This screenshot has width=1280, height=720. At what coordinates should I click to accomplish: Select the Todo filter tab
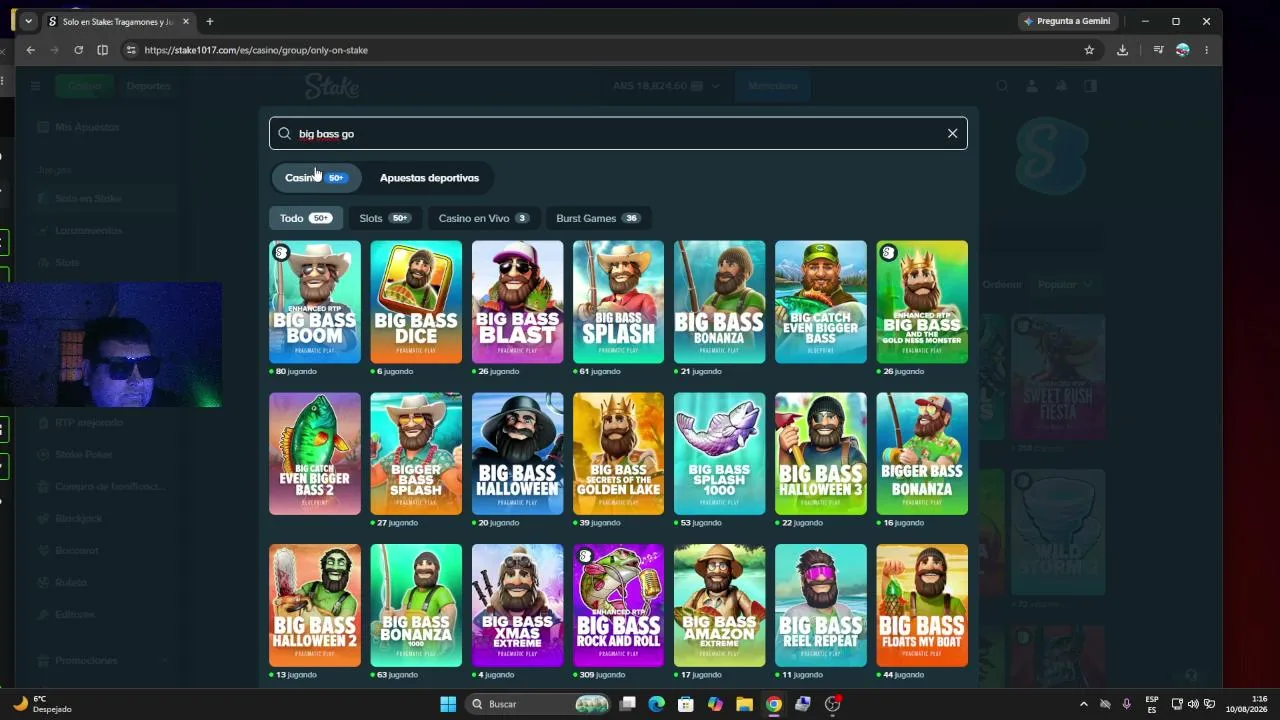pyautogui.click(x=306, y=218)
